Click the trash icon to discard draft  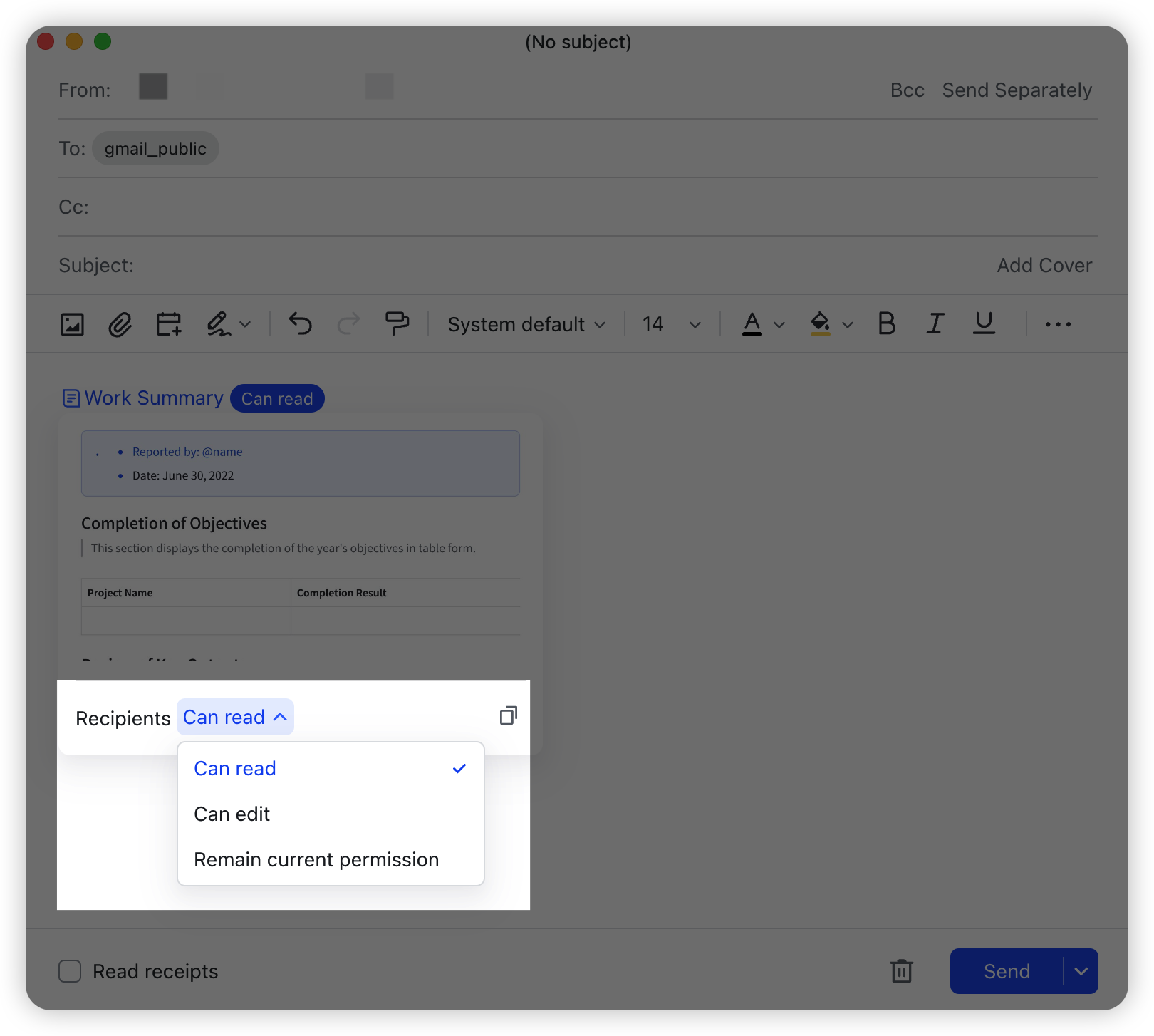pos(902,971)
